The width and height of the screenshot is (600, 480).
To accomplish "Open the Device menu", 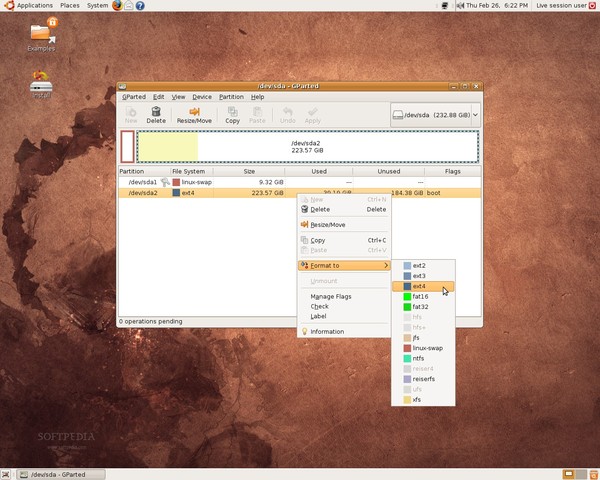I will (x=202, y=97).
